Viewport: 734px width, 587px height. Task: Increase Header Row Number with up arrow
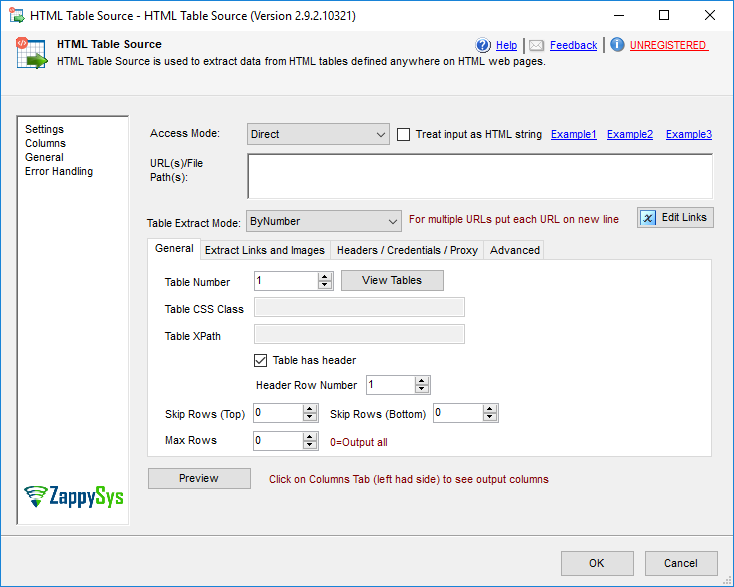(x=422, y=381)
